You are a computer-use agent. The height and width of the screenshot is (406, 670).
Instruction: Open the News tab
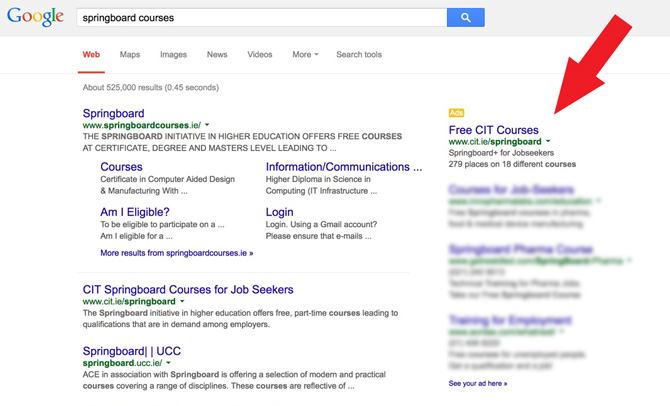(217, 55)
